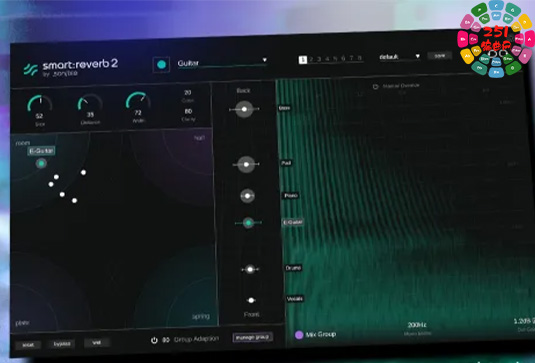Click the smart:reverb 2 sonible logo
Viewport: 535px width, 363px height.
[71, 67]
